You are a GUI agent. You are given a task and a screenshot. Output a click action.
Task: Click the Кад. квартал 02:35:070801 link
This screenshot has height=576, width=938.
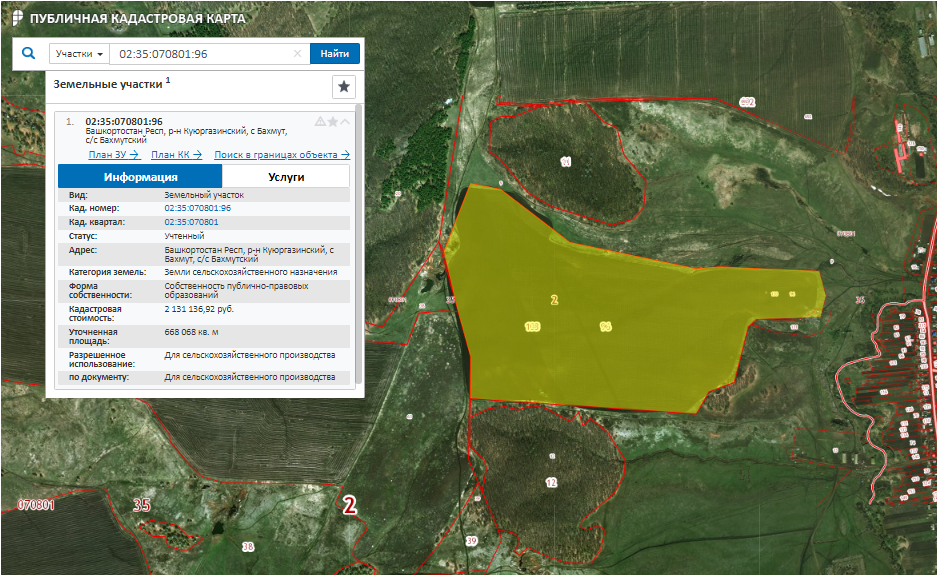point(190,221)
